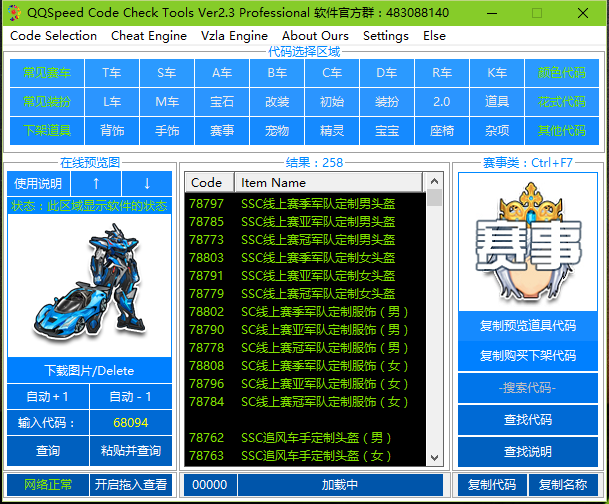Select the T车 category
The width and height of the screenshot is (609, 504).
[112, 73]
